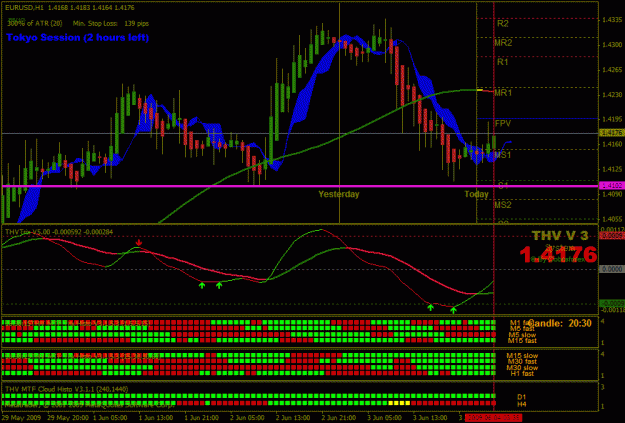Viewport: 625px width, 423px height.
Task: Click the Min. Stop Loss 139 pips text
Action: [x=111, y=24]
